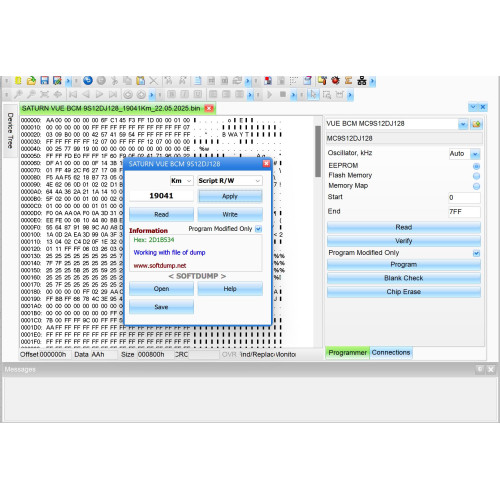
Task: Select the arrow pointer tool icon
Action: 313,95
